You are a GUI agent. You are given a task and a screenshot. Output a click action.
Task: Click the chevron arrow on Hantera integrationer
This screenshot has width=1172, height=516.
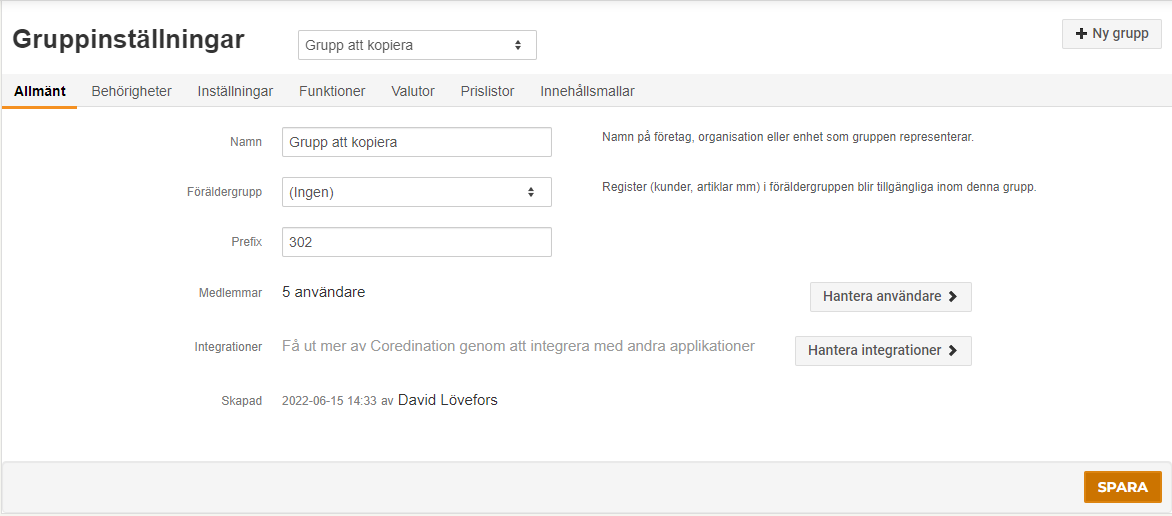click(952, 351)
